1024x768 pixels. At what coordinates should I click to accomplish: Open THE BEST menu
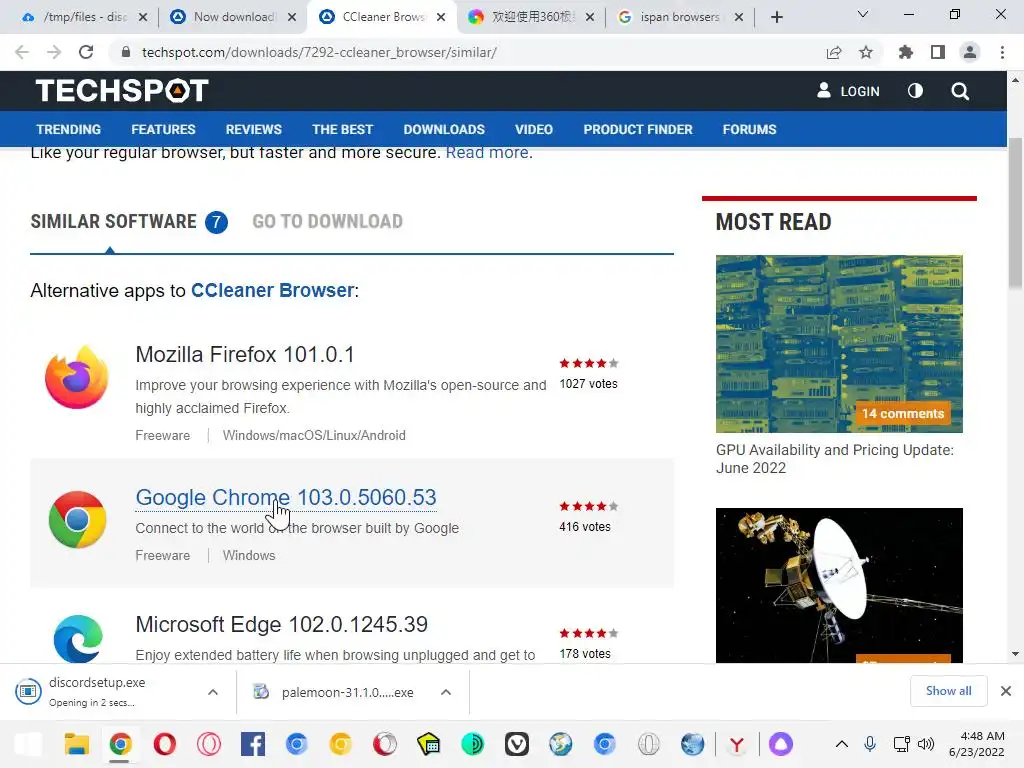click(x=342, y=129)
